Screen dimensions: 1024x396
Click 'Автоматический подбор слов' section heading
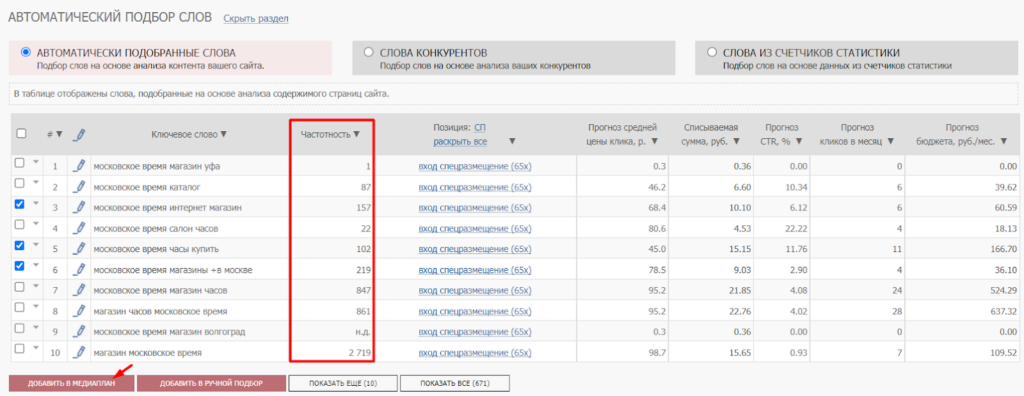tap(110, 18)
